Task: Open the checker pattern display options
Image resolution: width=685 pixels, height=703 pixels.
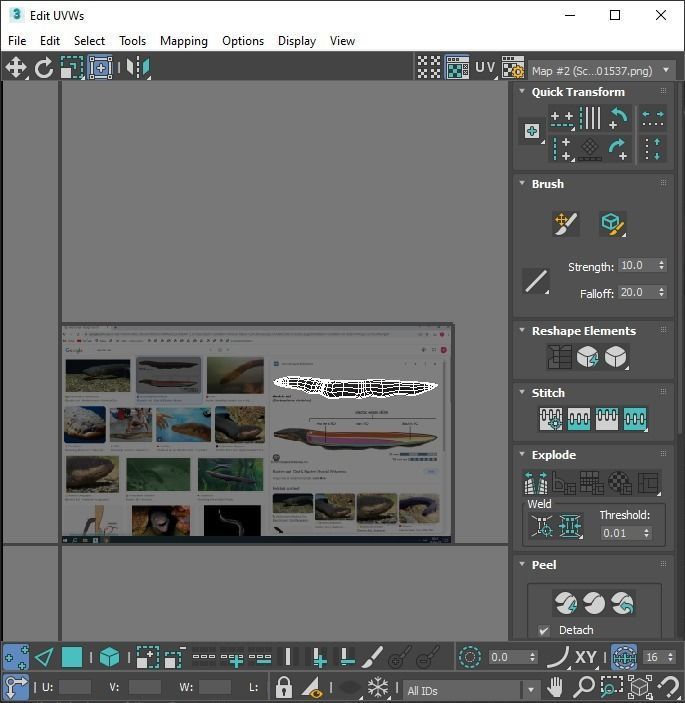Action: point(429,67)
